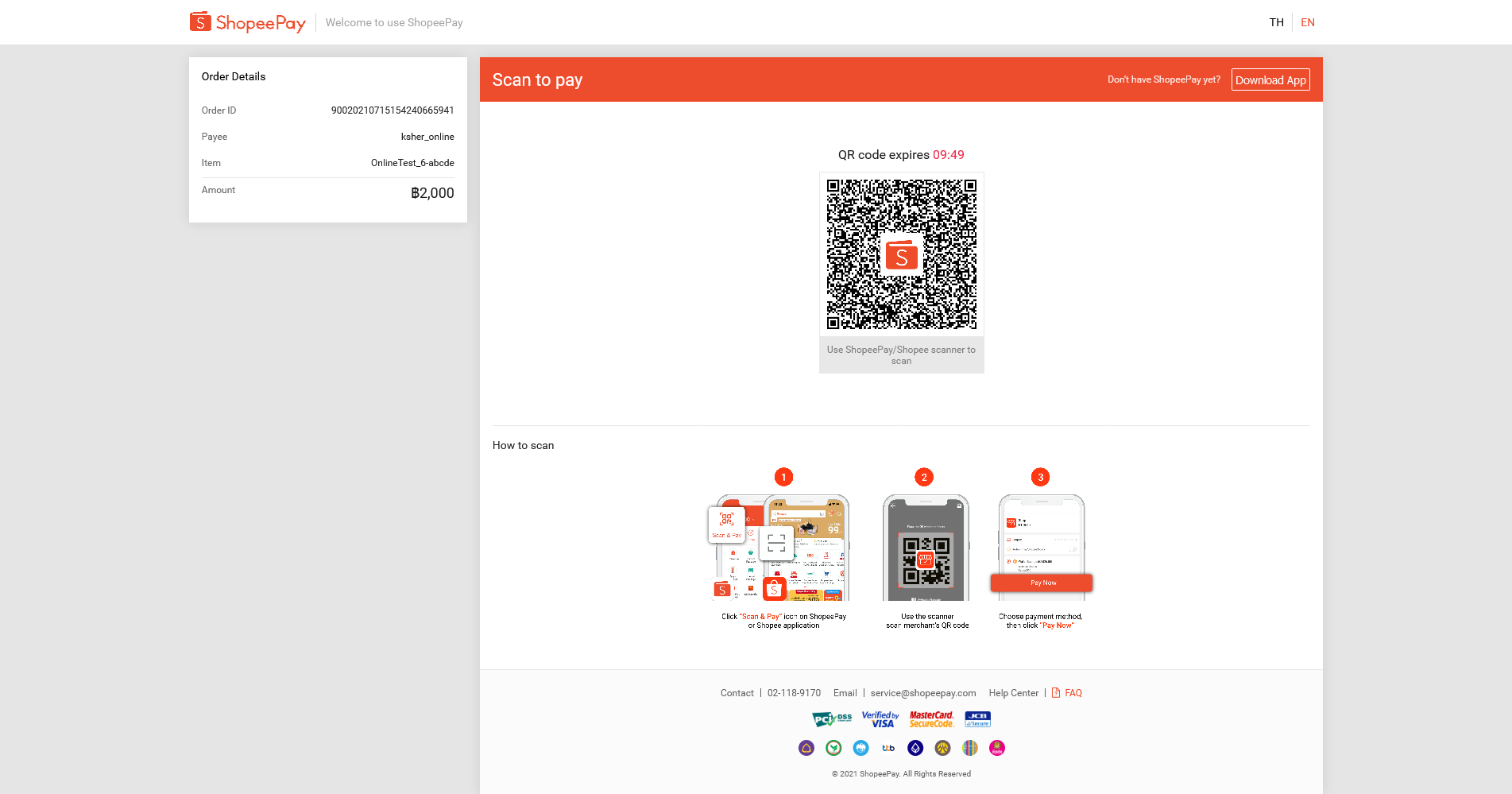The height and width of the screenshot is (794, 1512).
Task: Click the multicolor striped bank icon
Action: tap(970, 748)
